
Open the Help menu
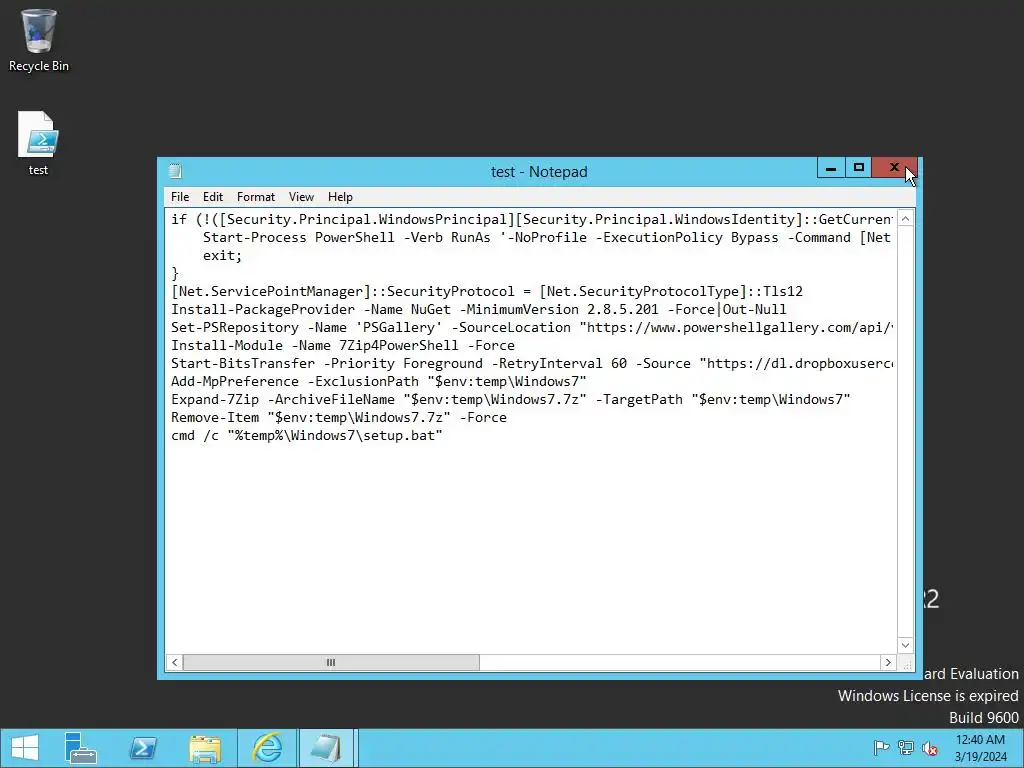(340, 197)
